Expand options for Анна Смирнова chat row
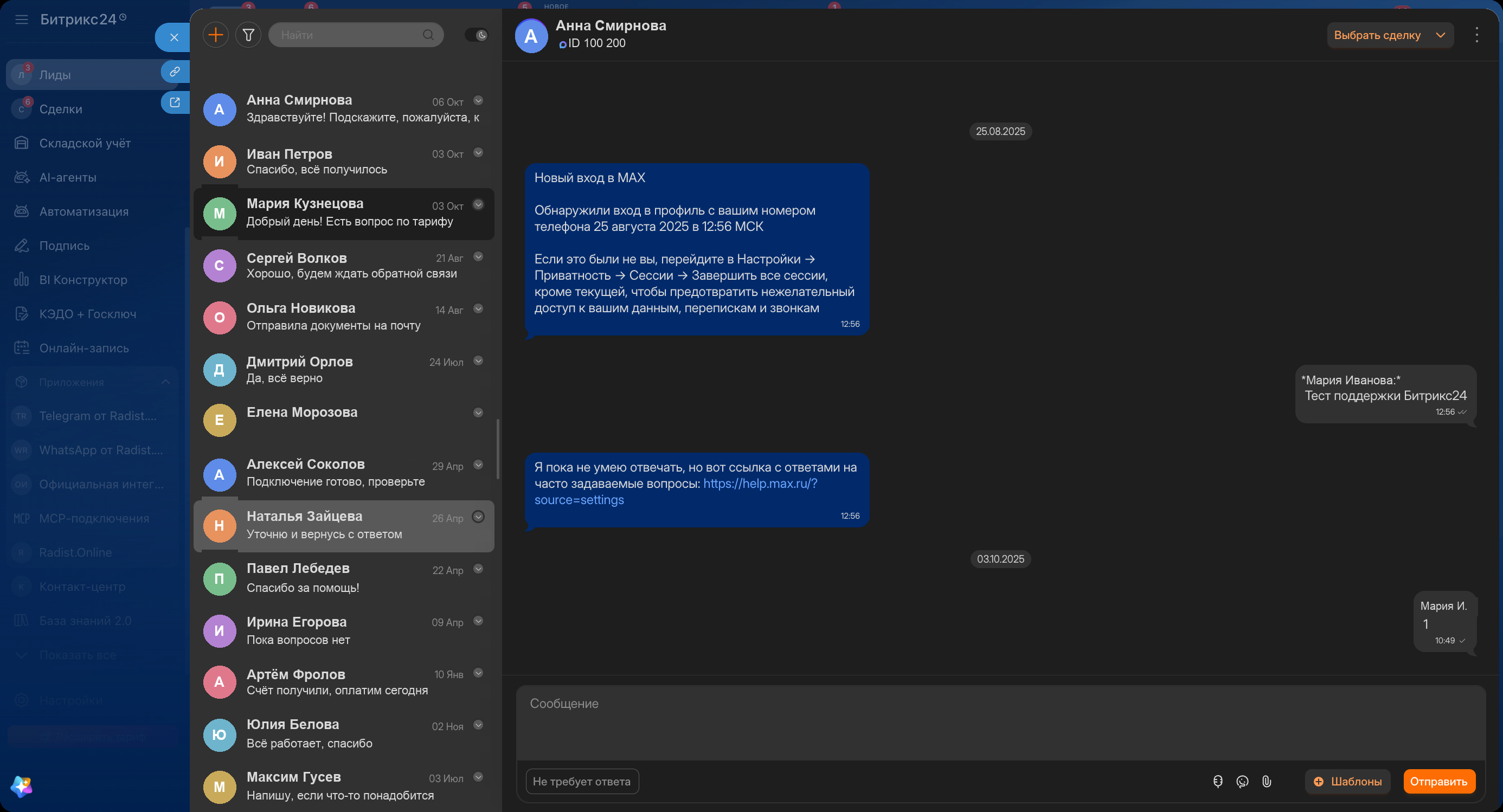This screenshot has width=1503, height=812. pyautogui.click(x=478, y=100)
